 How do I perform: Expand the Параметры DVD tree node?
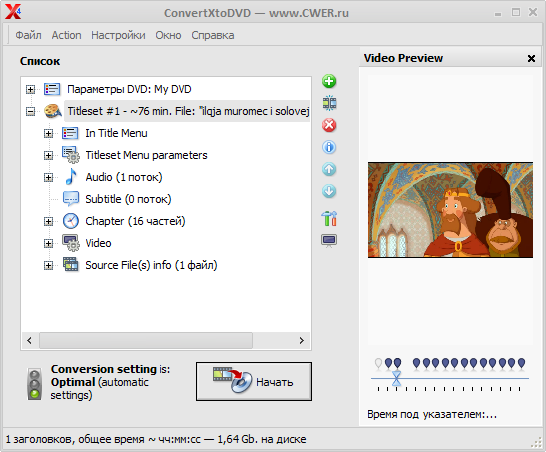click(31, 89)
